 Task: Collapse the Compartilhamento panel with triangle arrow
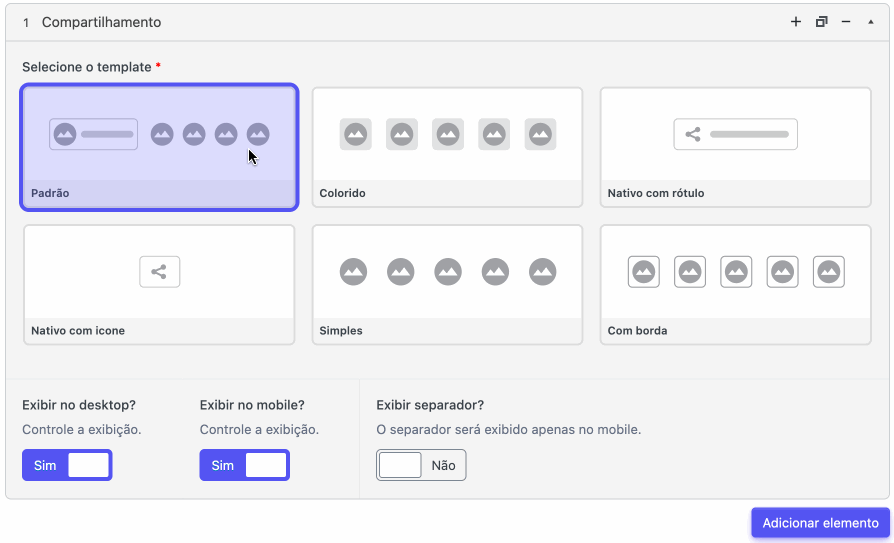pos(871,22)
